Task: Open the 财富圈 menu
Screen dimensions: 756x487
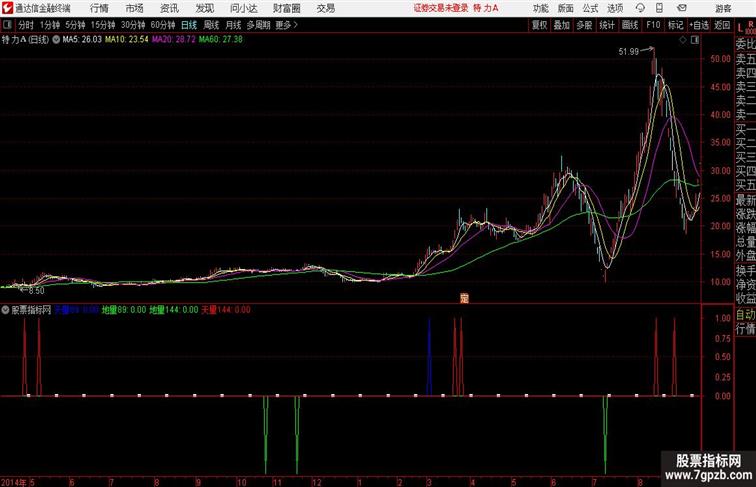Action: click(x=287, y=8)
